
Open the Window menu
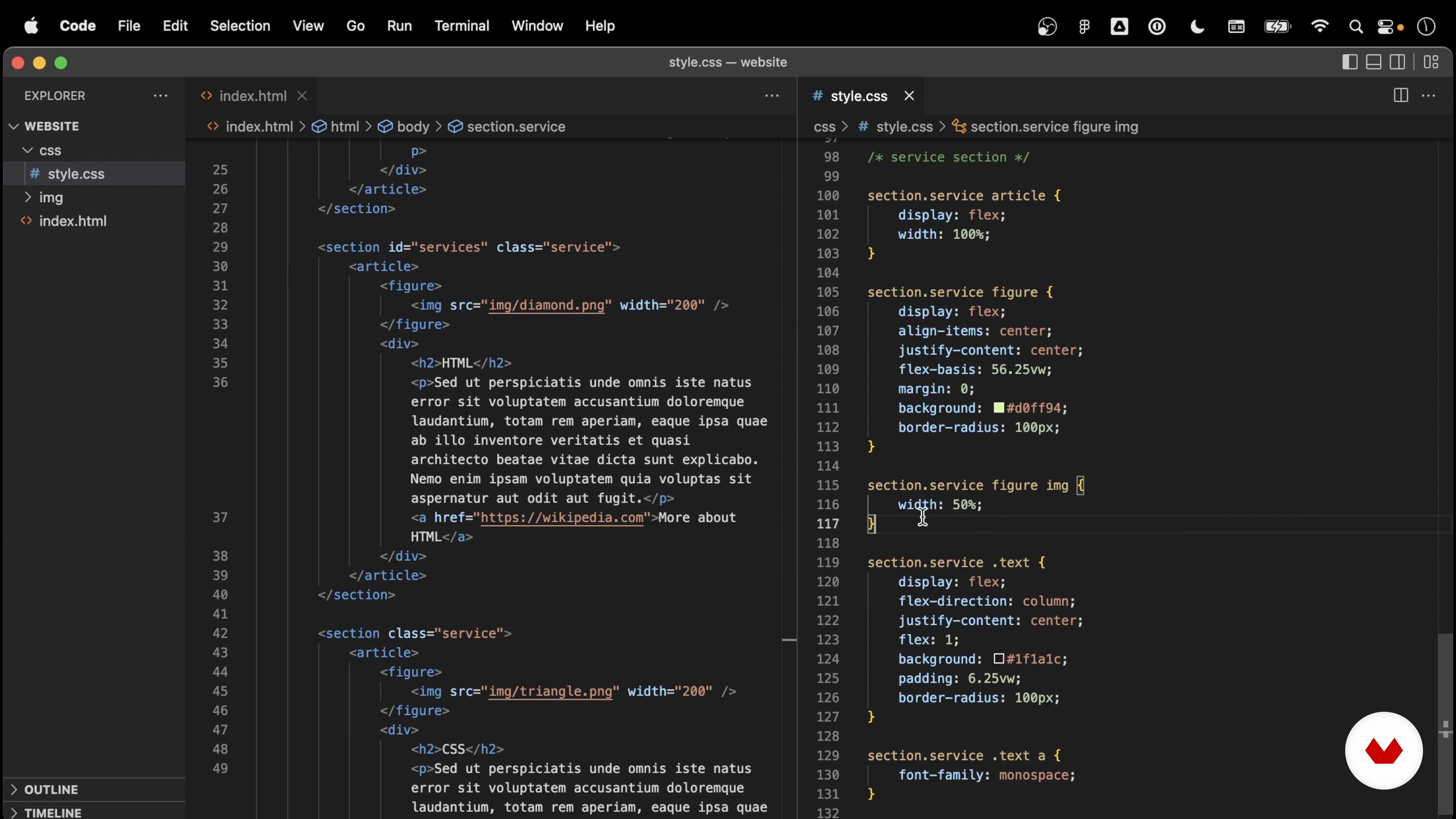point(537,26)
